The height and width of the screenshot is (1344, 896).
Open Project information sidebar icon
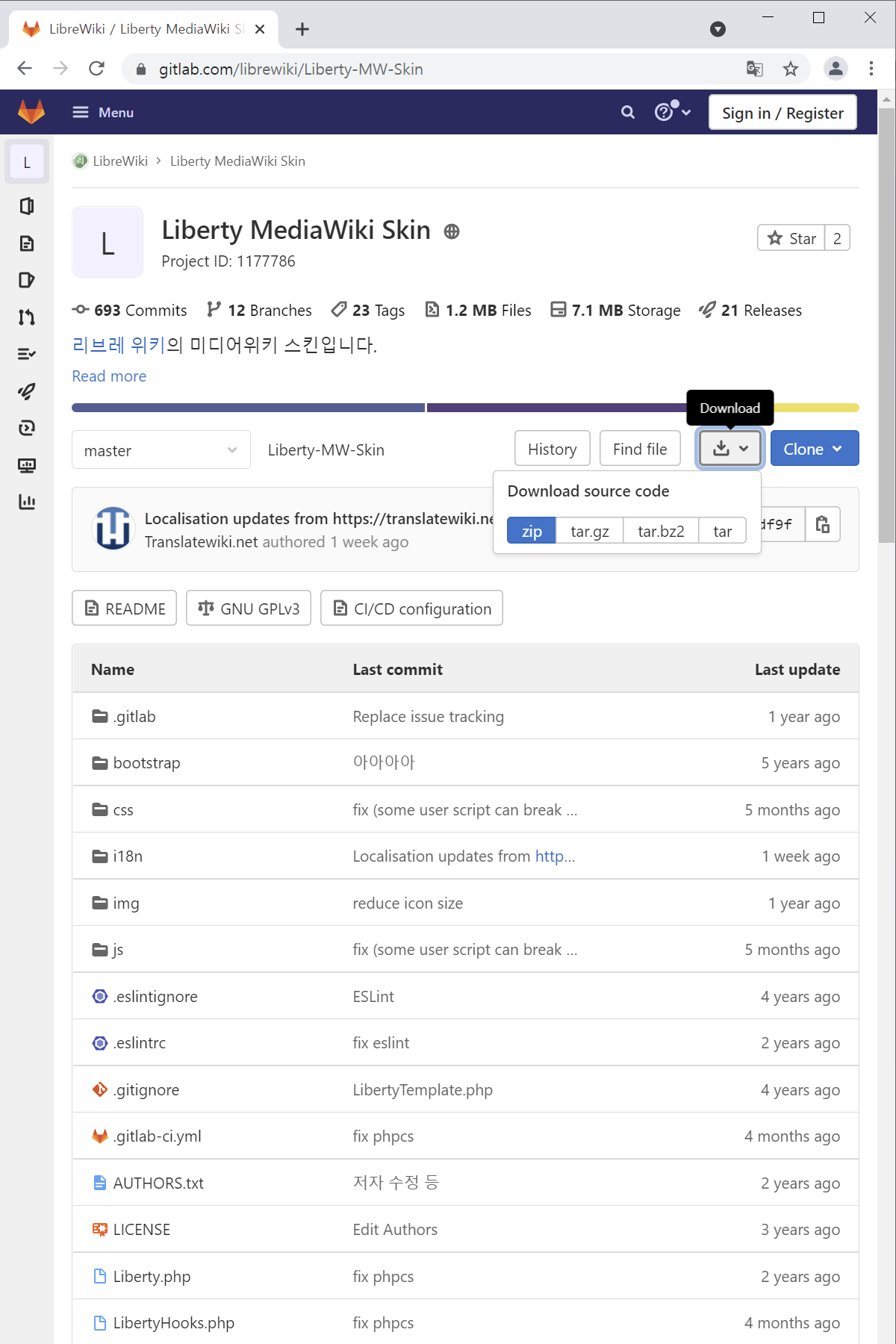click(x=27, y=206)
